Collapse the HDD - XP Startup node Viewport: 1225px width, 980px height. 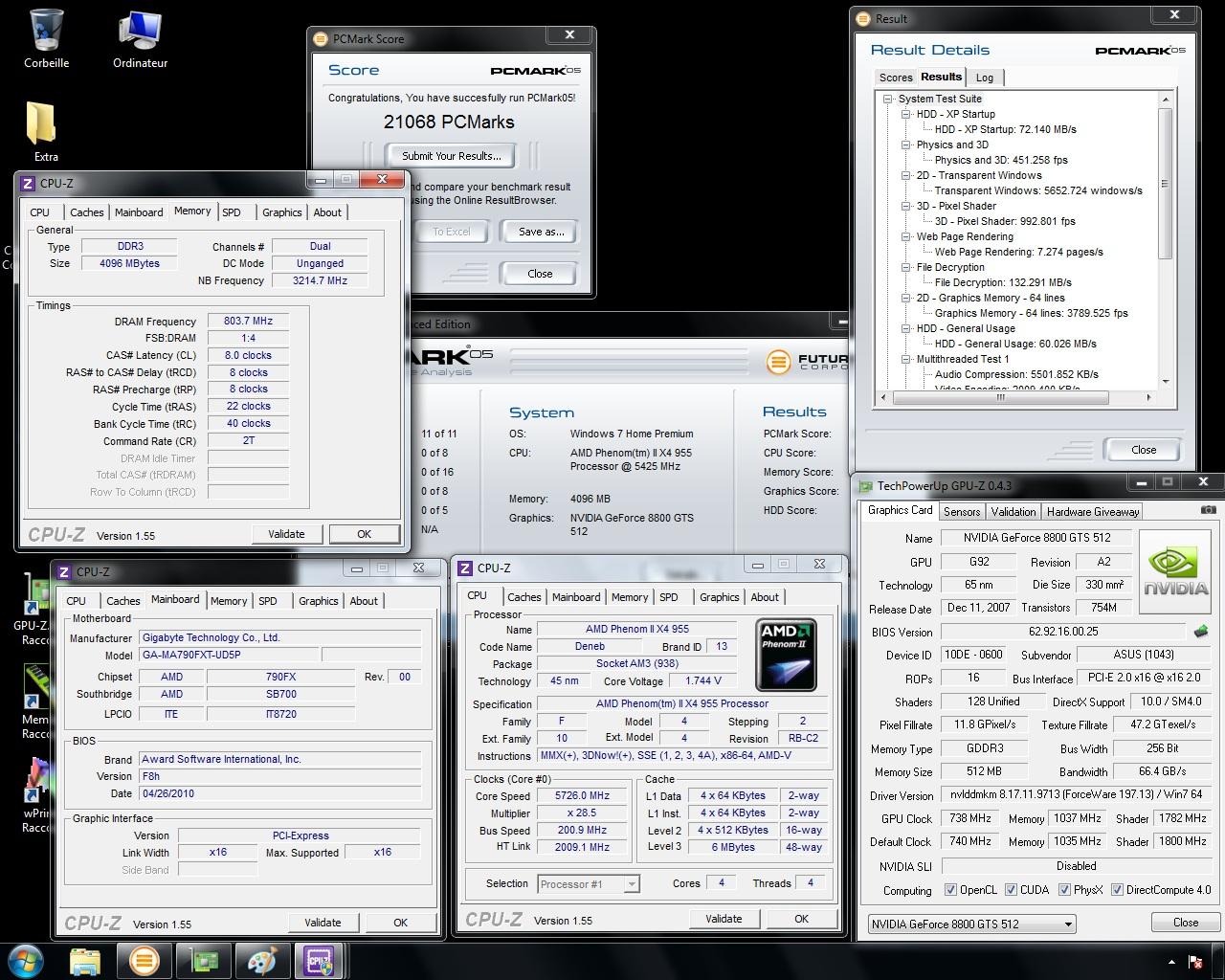(905, 114)
